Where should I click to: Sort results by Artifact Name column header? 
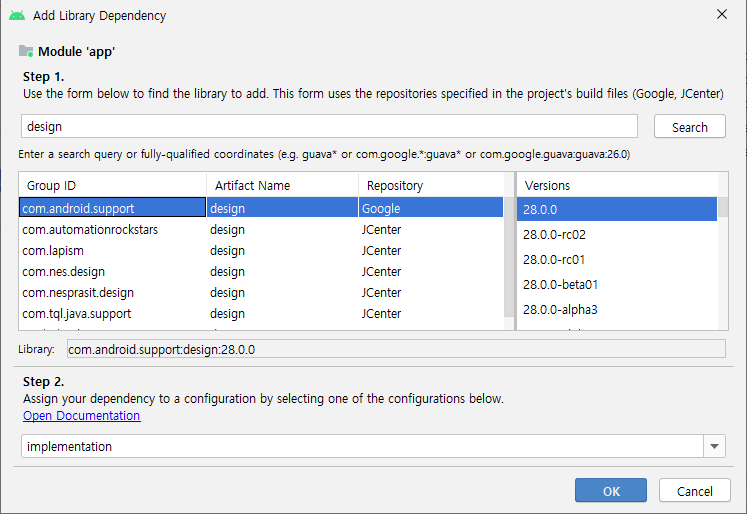coord(283,185)
